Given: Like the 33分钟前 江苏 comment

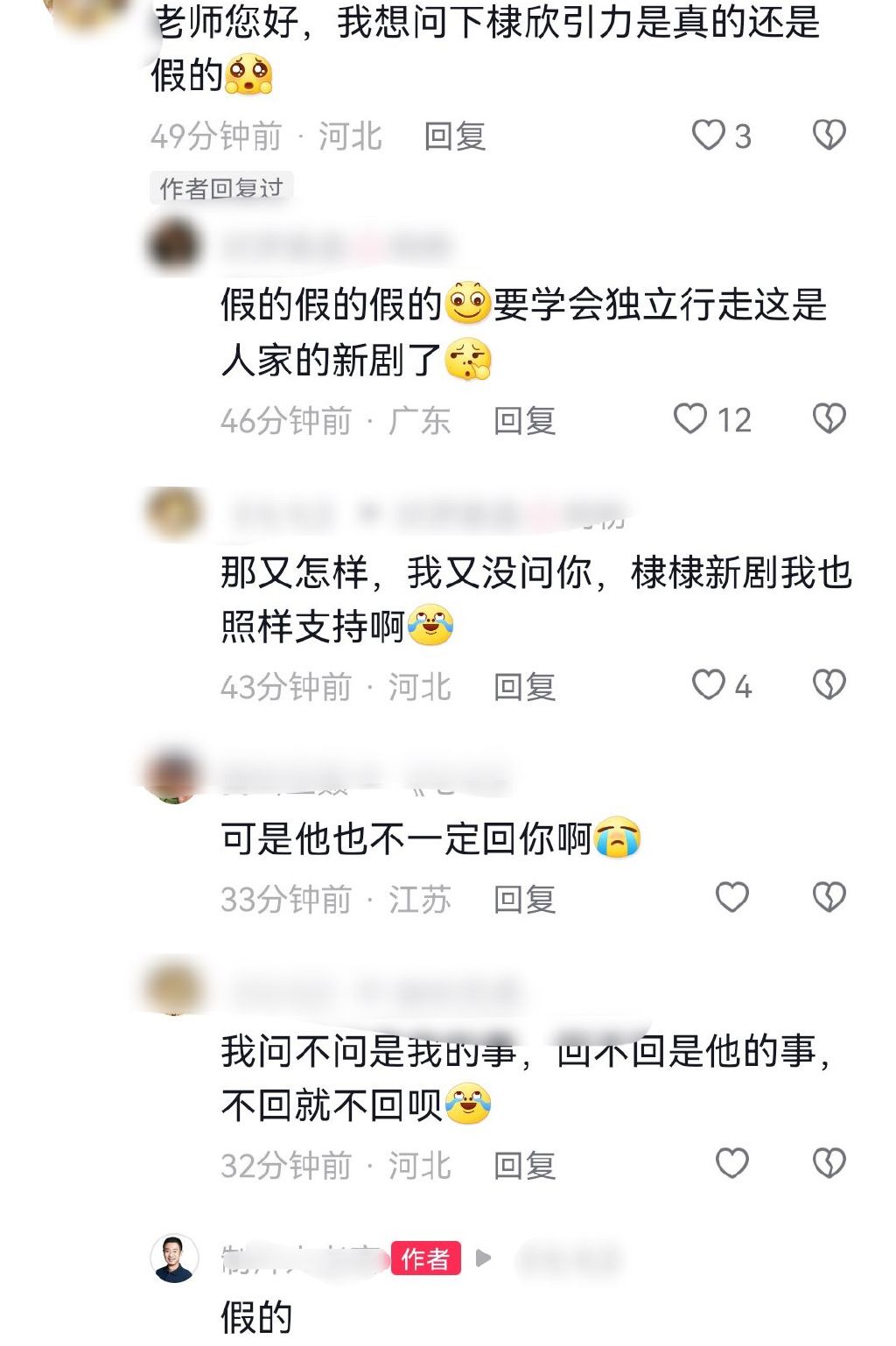Looking at the screenshot, I should click(x=732, y=898).
